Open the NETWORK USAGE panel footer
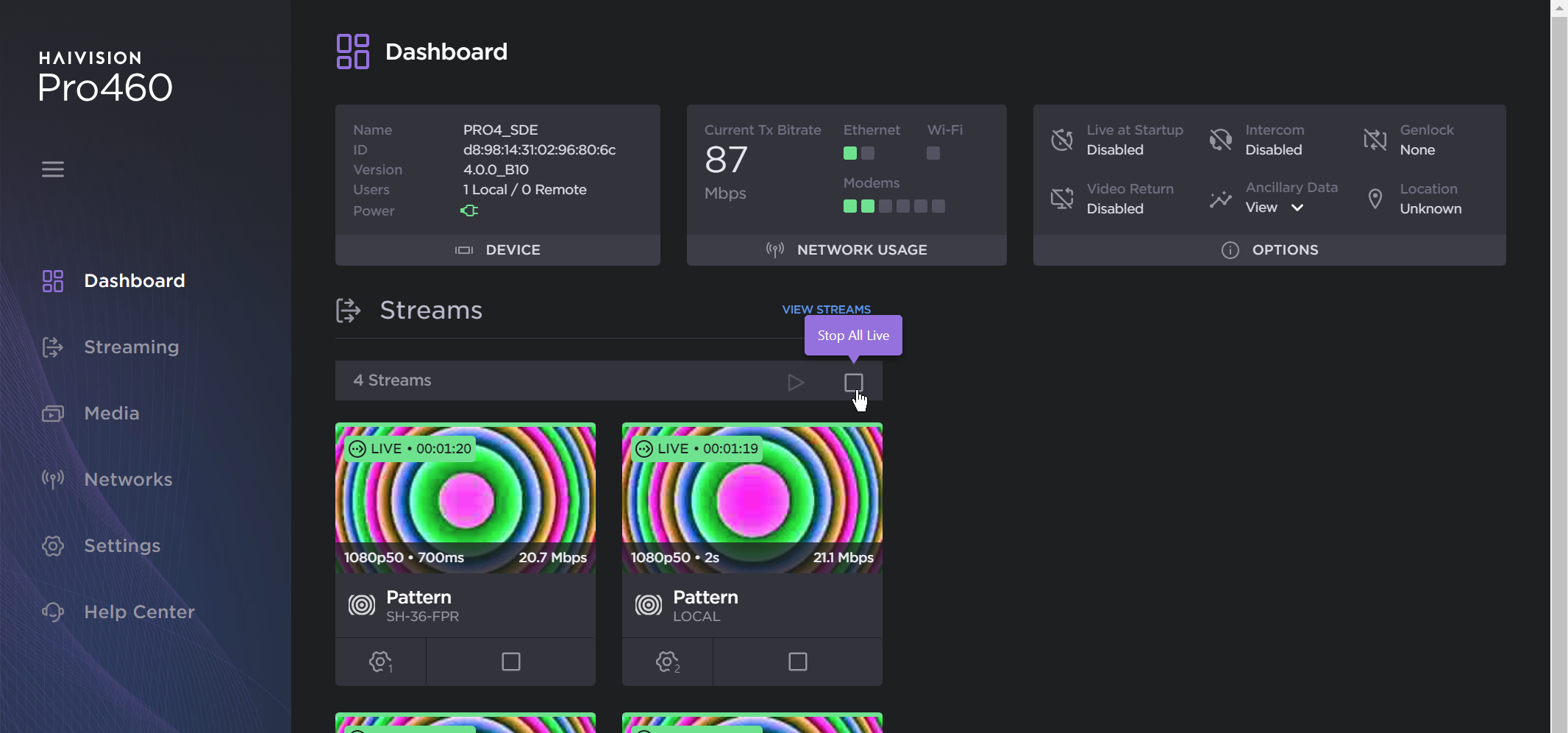The image size is (1568, 733). pyautogui.click(x=847, y=250)
